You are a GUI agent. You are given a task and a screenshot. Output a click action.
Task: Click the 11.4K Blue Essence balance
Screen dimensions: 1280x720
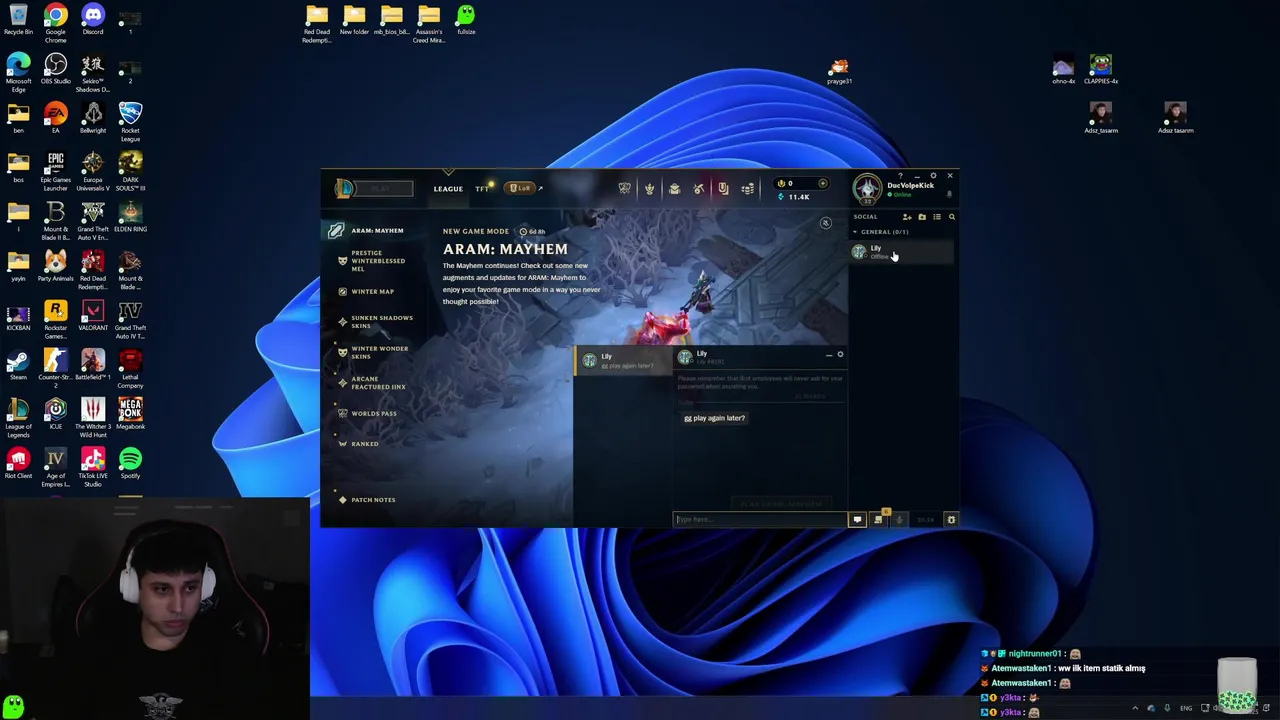[x=793, y=197]
